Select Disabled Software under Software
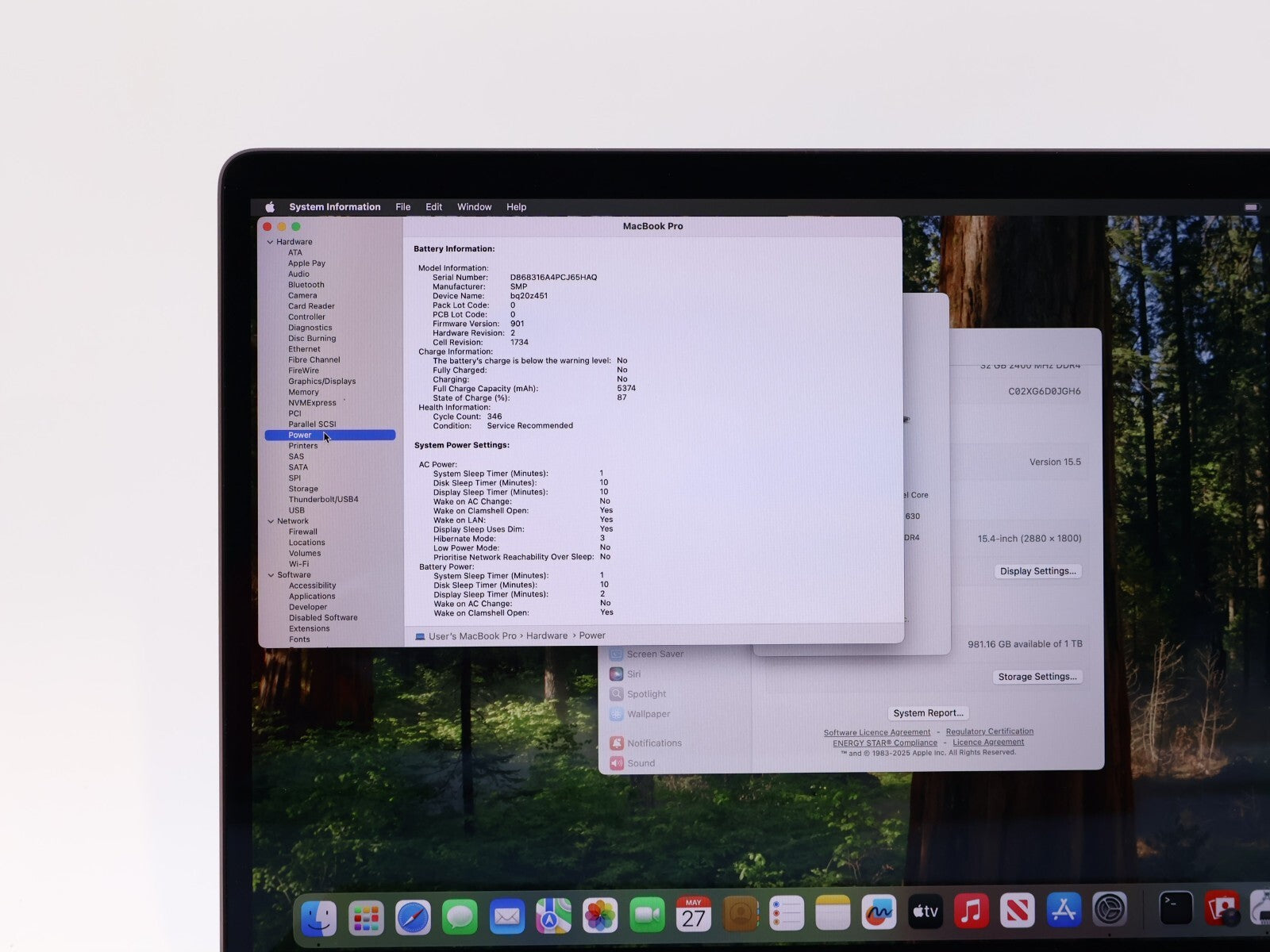 tap(323, 618)
